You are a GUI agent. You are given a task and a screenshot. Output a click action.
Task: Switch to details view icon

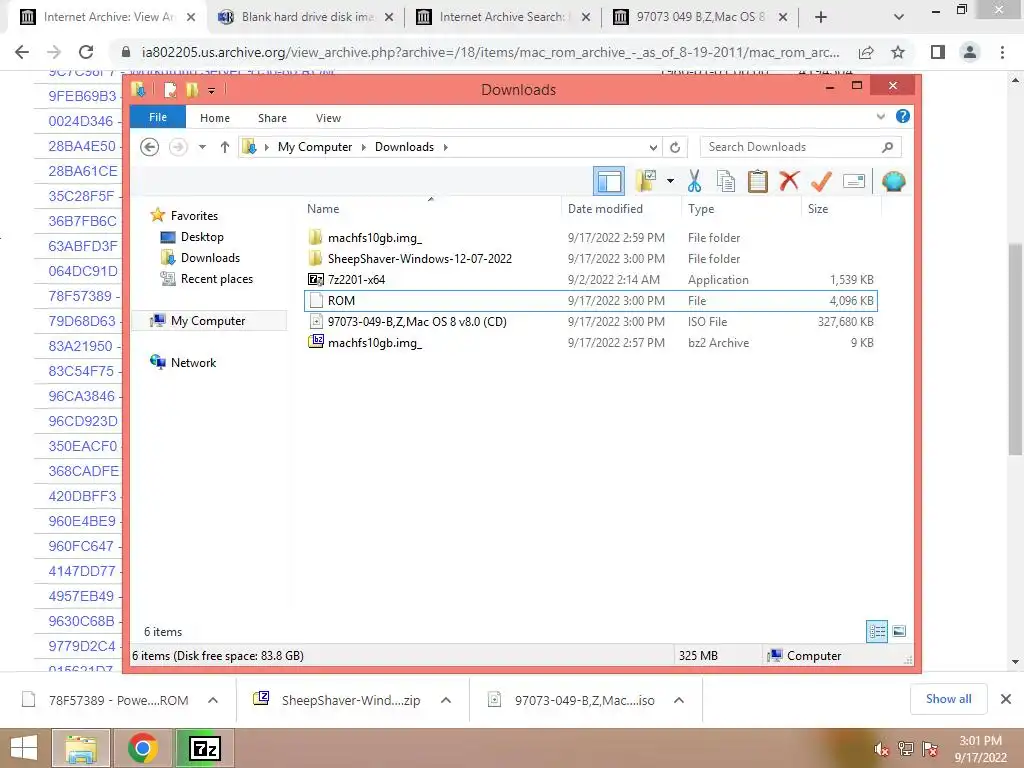[877, 631]
